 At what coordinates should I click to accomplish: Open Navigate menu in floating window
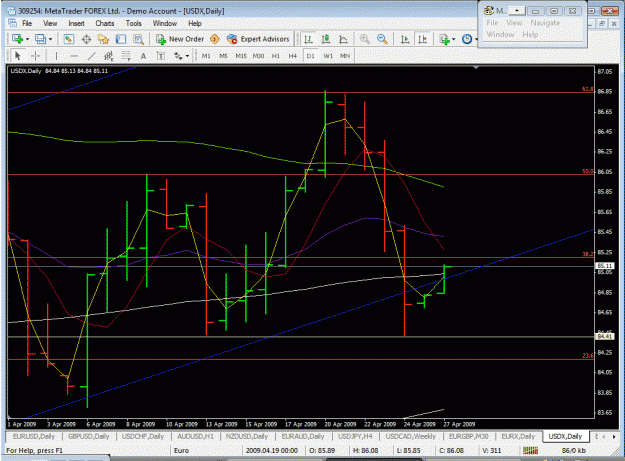pos(545,23)
